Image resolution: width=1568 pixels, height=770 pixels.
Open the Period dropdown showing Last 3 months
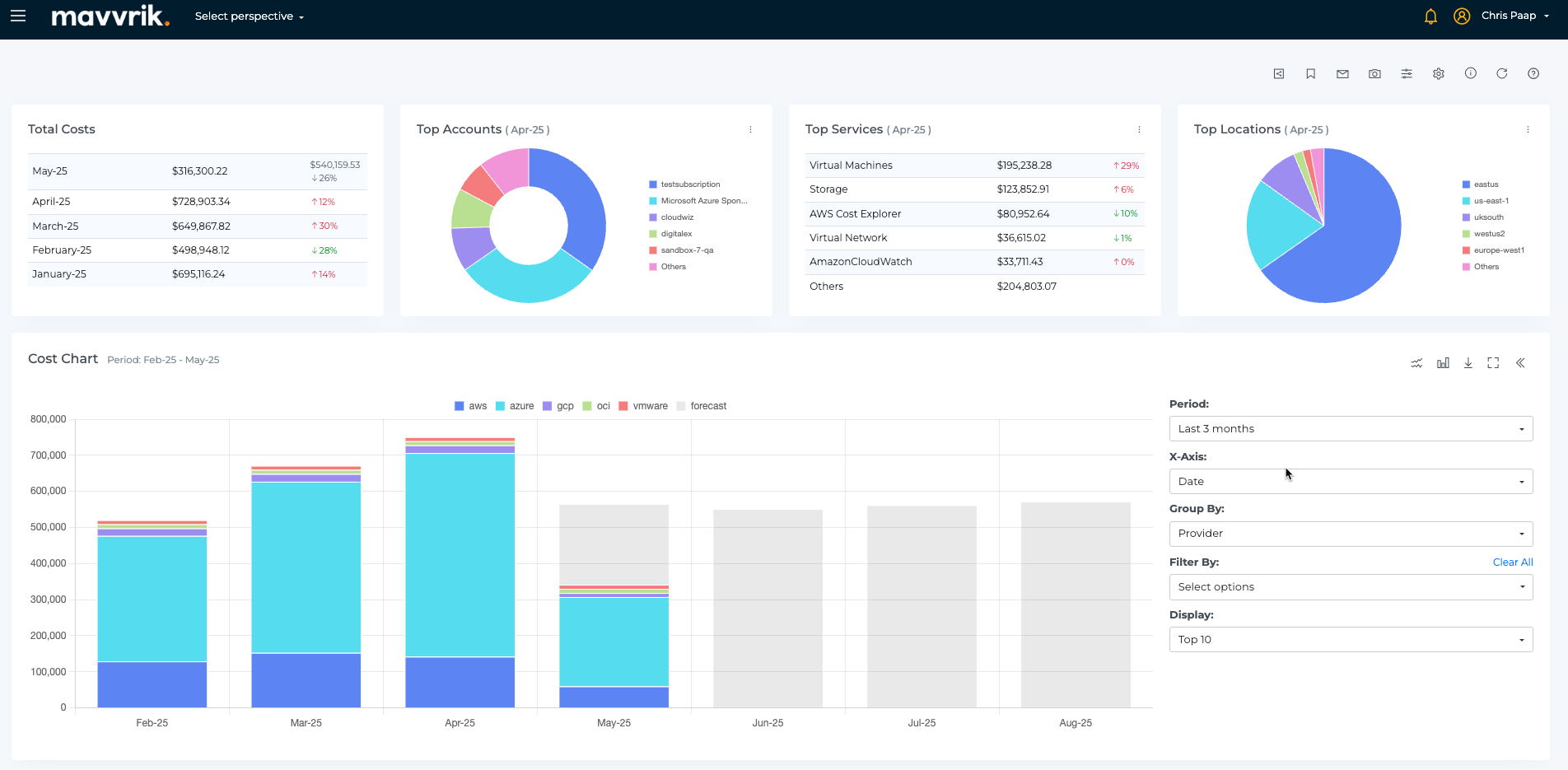coord(1351,429)
